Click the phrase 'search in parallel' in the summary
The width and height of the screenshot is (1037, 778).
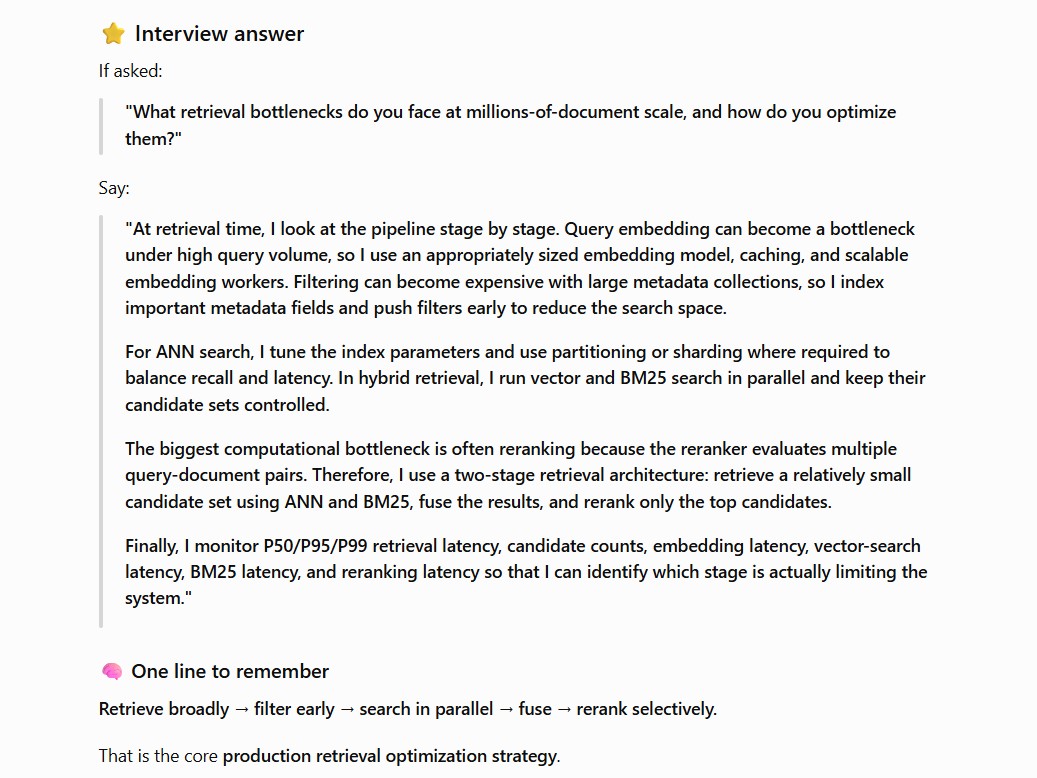coord(426,709)
